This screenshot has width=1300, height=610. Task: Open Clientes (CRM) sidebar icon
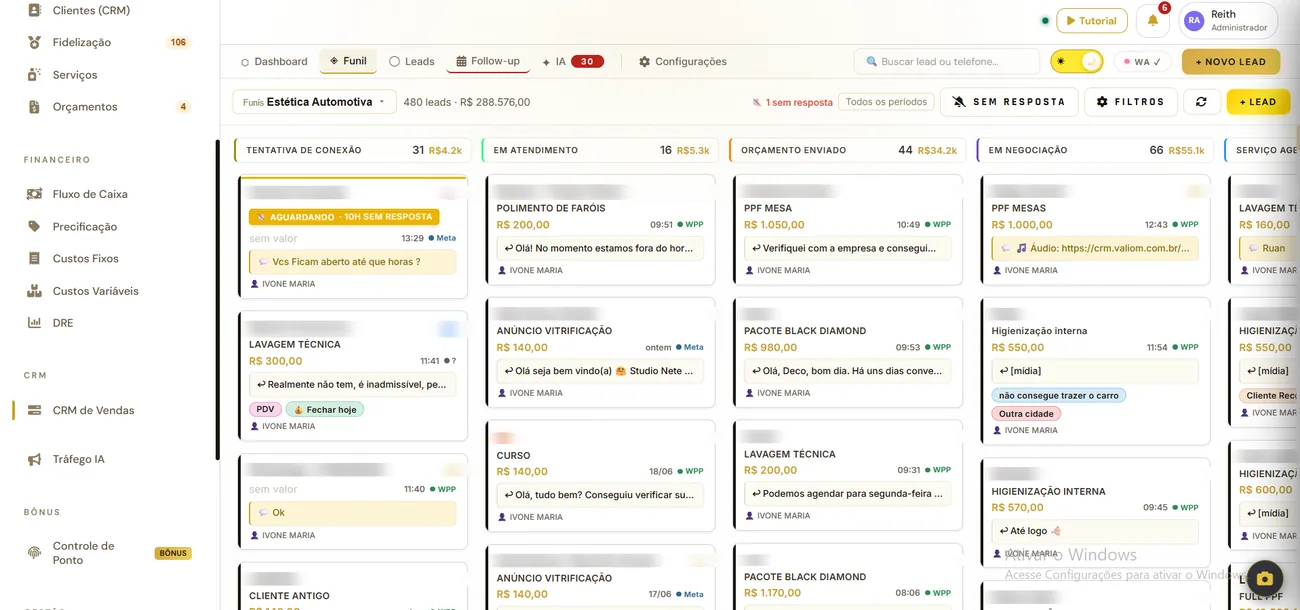pyautogui.click(x=34, y=10)
